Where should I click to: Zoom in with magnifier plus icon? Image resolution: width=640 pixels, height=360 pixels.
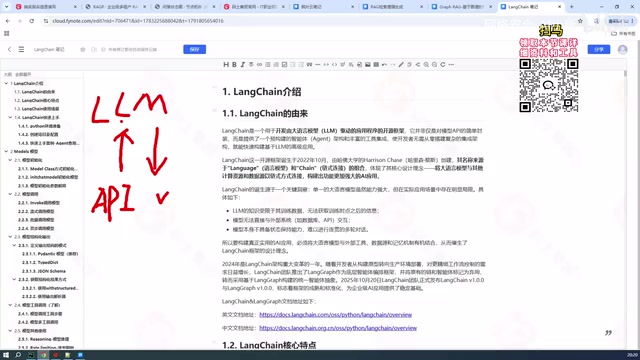click(x=426, y=64)
